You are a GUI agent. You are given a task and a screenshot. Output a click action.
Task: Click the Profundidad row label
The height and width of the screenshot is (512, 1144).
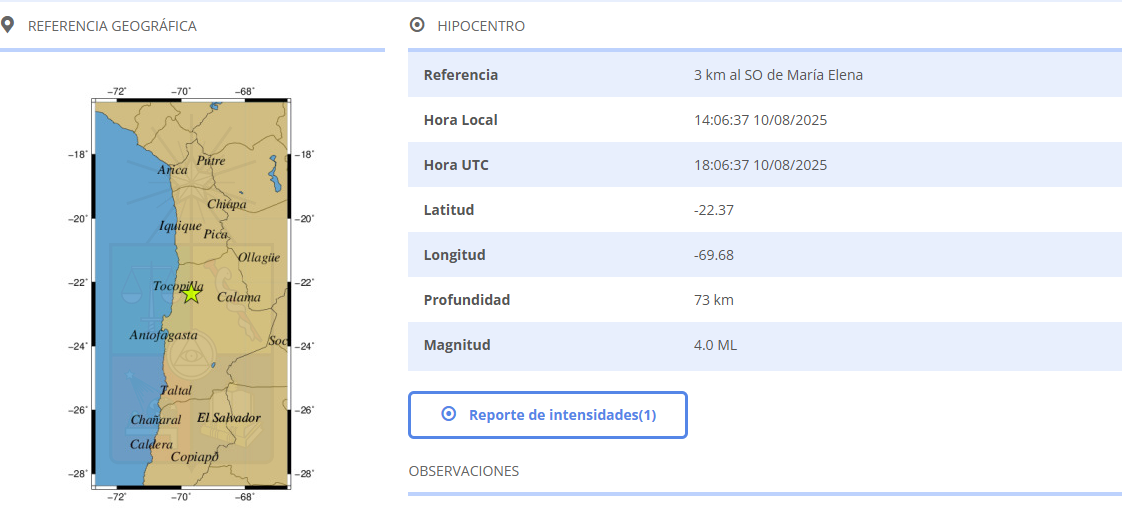click(467, 300)
